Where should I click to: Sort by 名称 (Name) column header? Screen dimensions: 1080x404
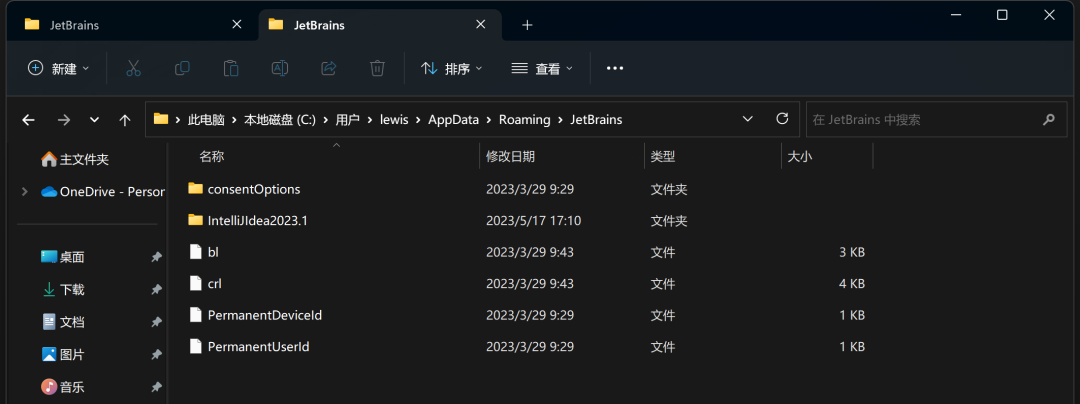pos(211,156)
